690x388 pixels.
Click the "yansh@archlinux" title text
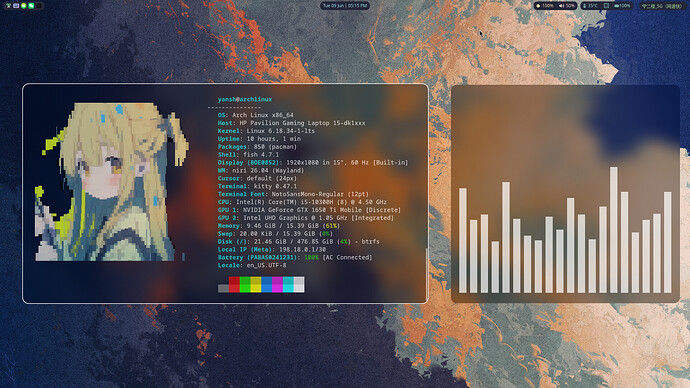pos(245,99)
